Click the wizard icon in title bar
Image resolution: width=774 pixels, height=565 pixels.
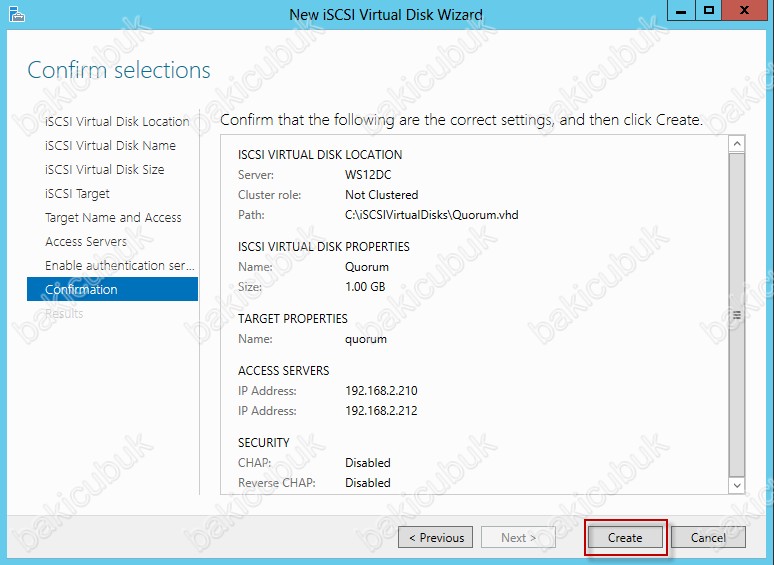click(x=17, y=14)
